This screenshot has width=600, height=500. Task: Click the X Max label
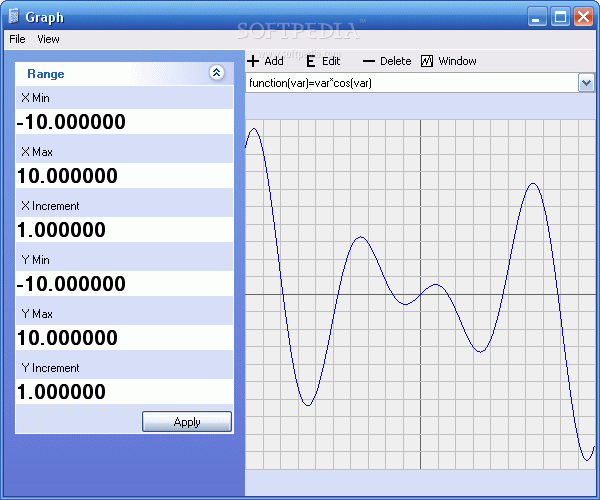pyautogui.click(x=37, y=152)
